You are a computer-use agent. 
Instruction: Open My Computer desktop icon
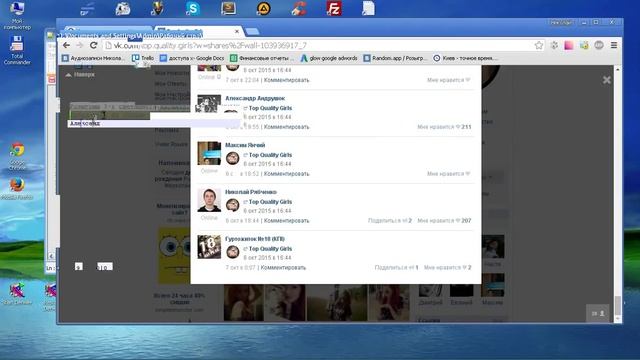[x=17, y=16]
